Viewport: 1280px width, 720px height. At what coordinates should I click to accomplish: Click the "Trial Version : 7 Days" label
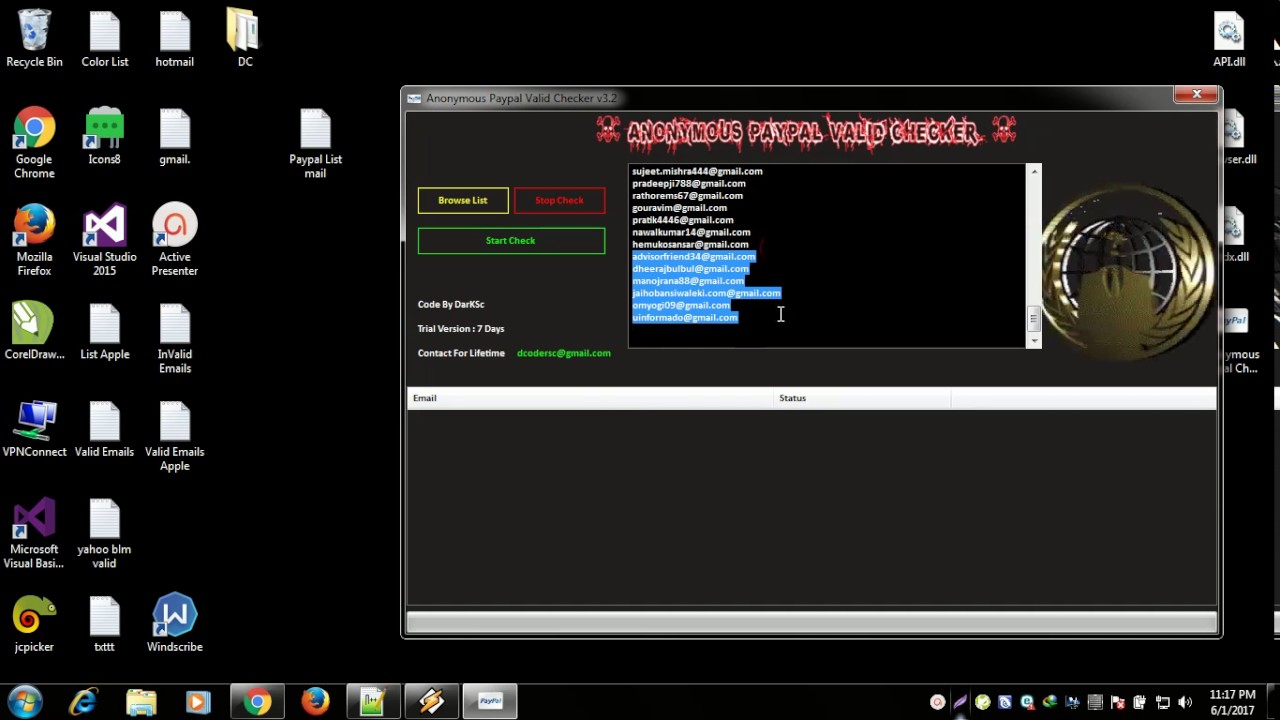coord(461,329)
